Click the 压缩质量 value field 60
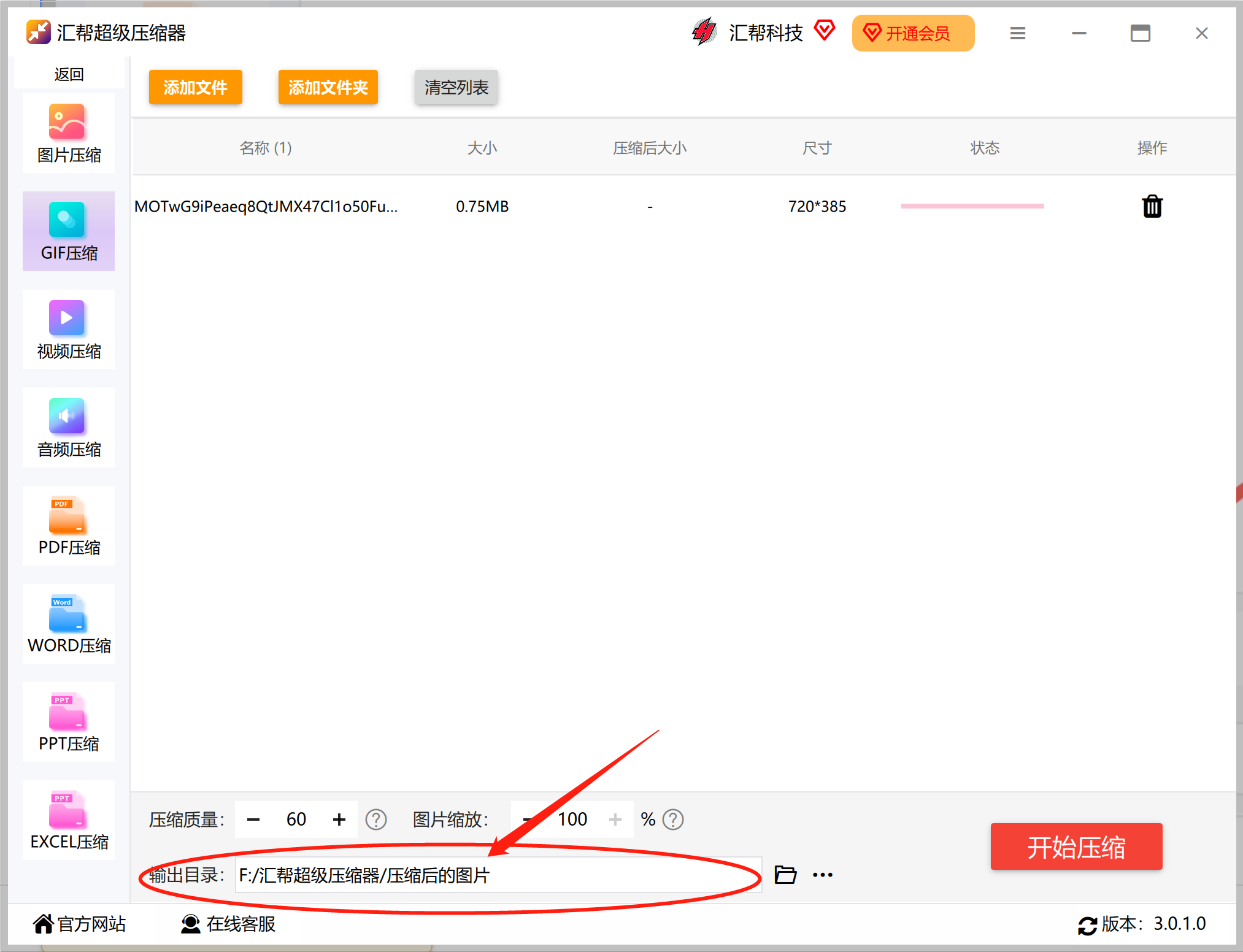This screenshot has width=1243, height=952. [x=296, y=820]
